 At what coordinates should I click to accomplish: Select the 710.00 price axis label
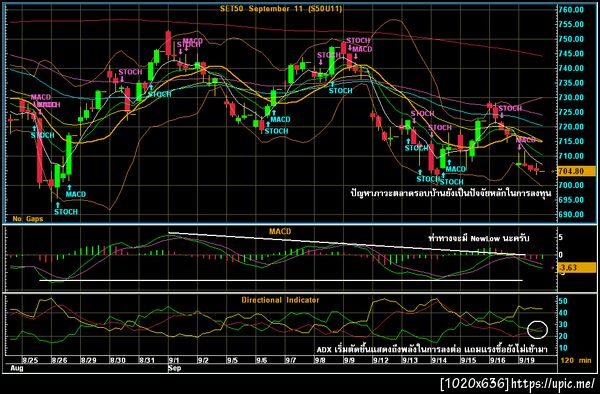pyautogui.click(x=571, y=156)
